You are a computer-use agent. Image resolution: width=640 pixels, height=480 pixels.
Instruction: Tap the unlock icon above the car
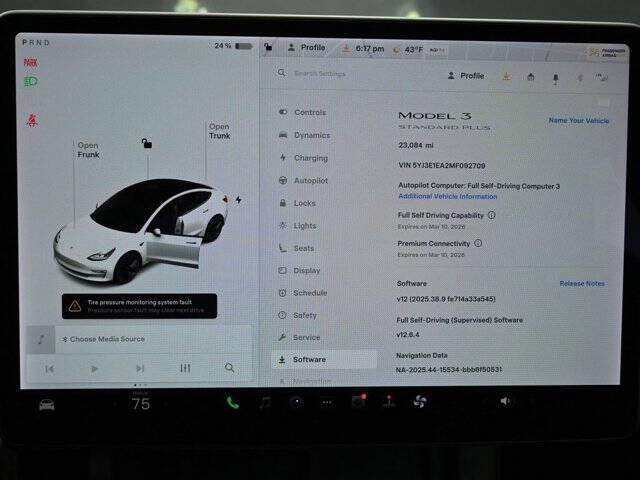pyautogui.click(x=147, y=143)
